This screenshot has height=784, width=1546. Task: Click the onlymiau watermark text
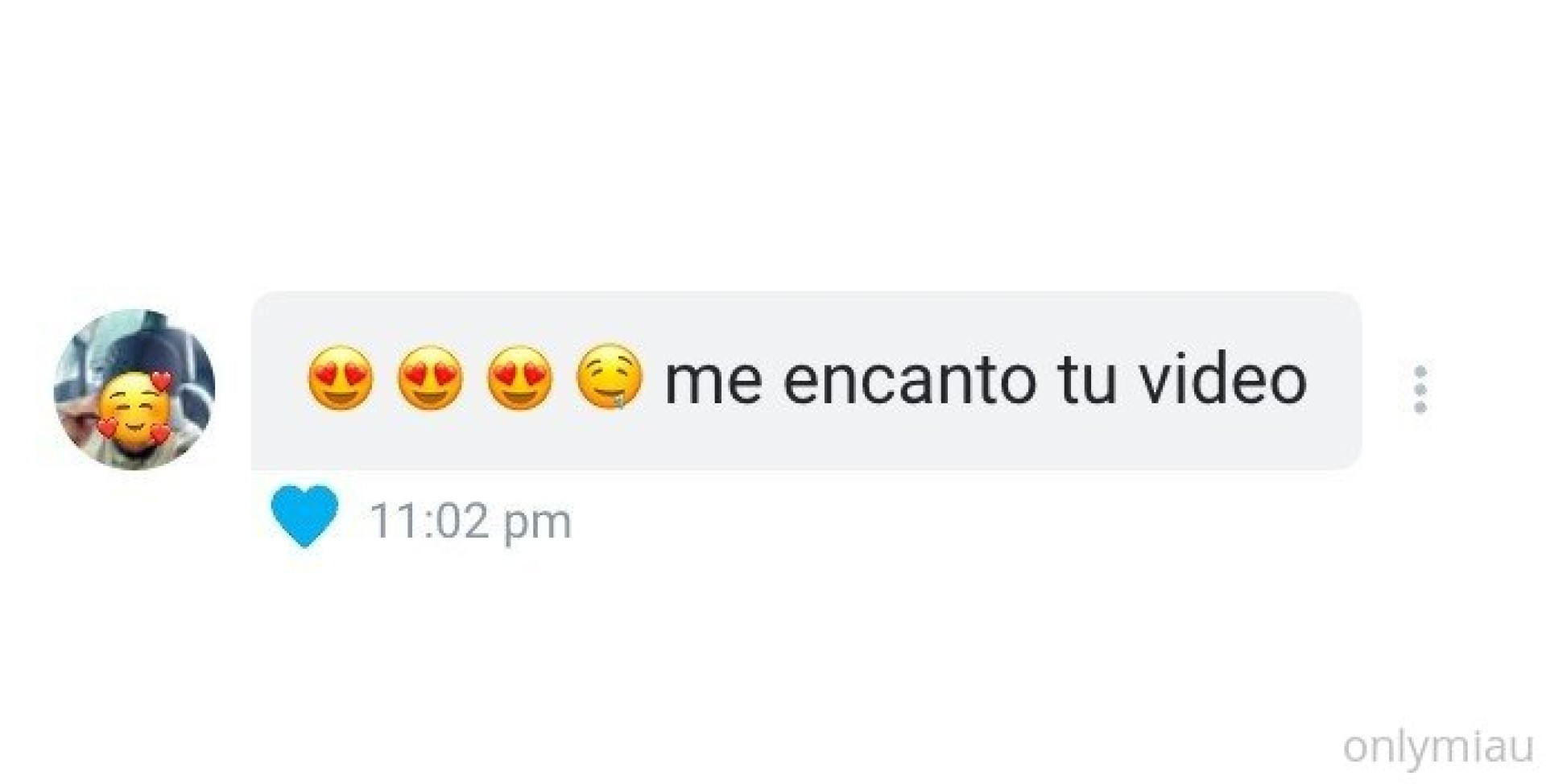click(x=1438, y=747)
